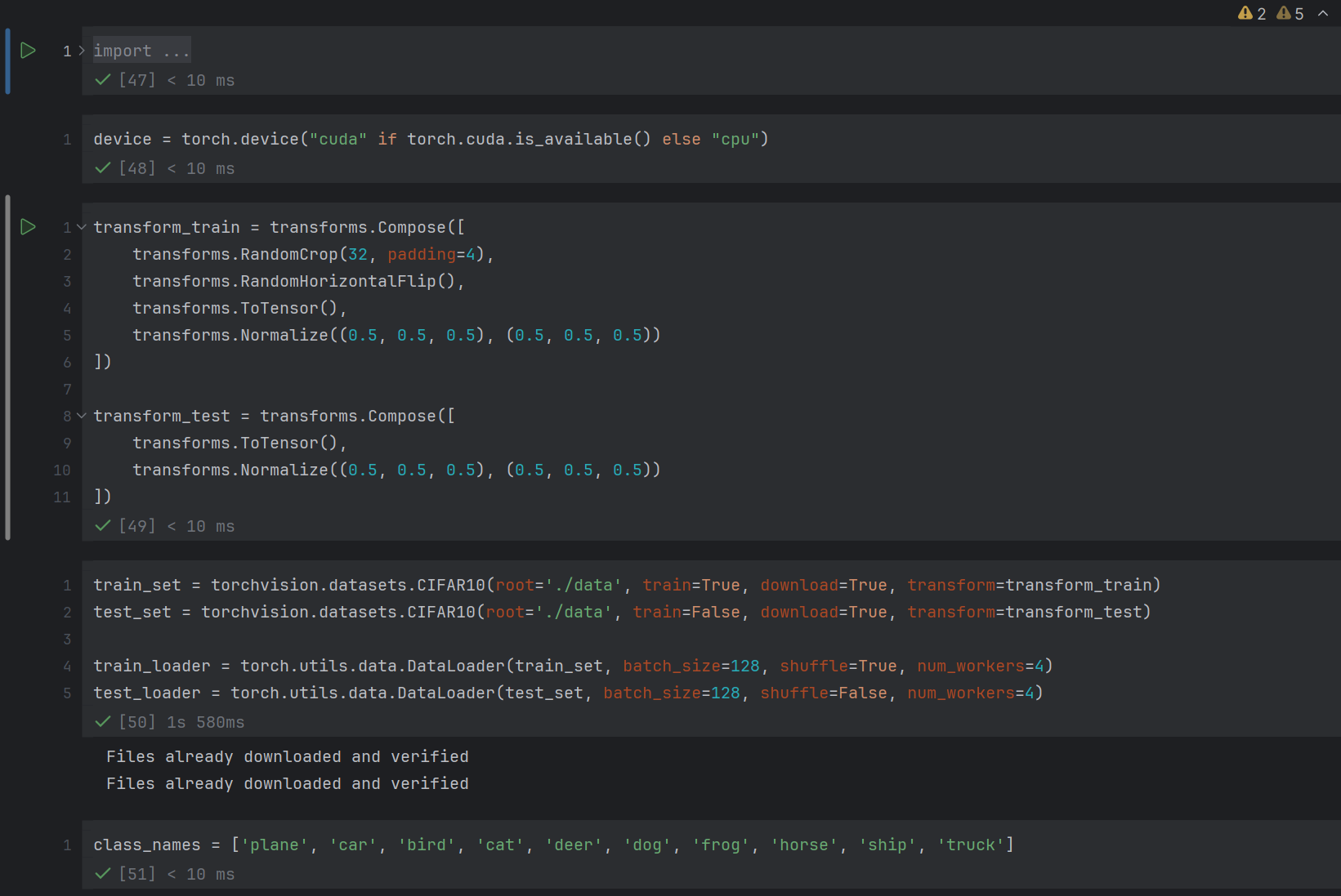Click the green checkmark beside execution [47]
Screen dimensions: 1341x896
point(103,80)
